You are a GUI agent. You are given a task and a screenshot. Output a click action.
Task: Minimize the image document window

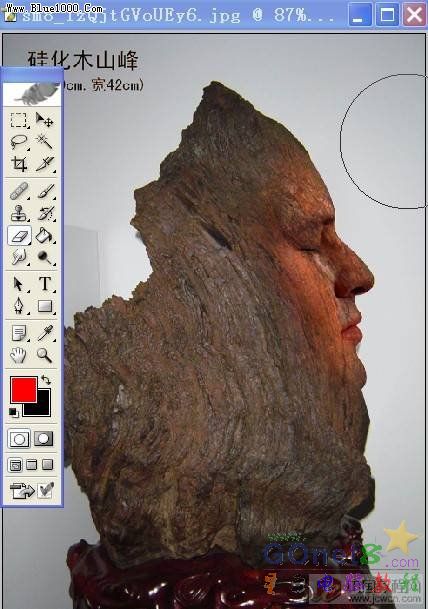[359, 15]
